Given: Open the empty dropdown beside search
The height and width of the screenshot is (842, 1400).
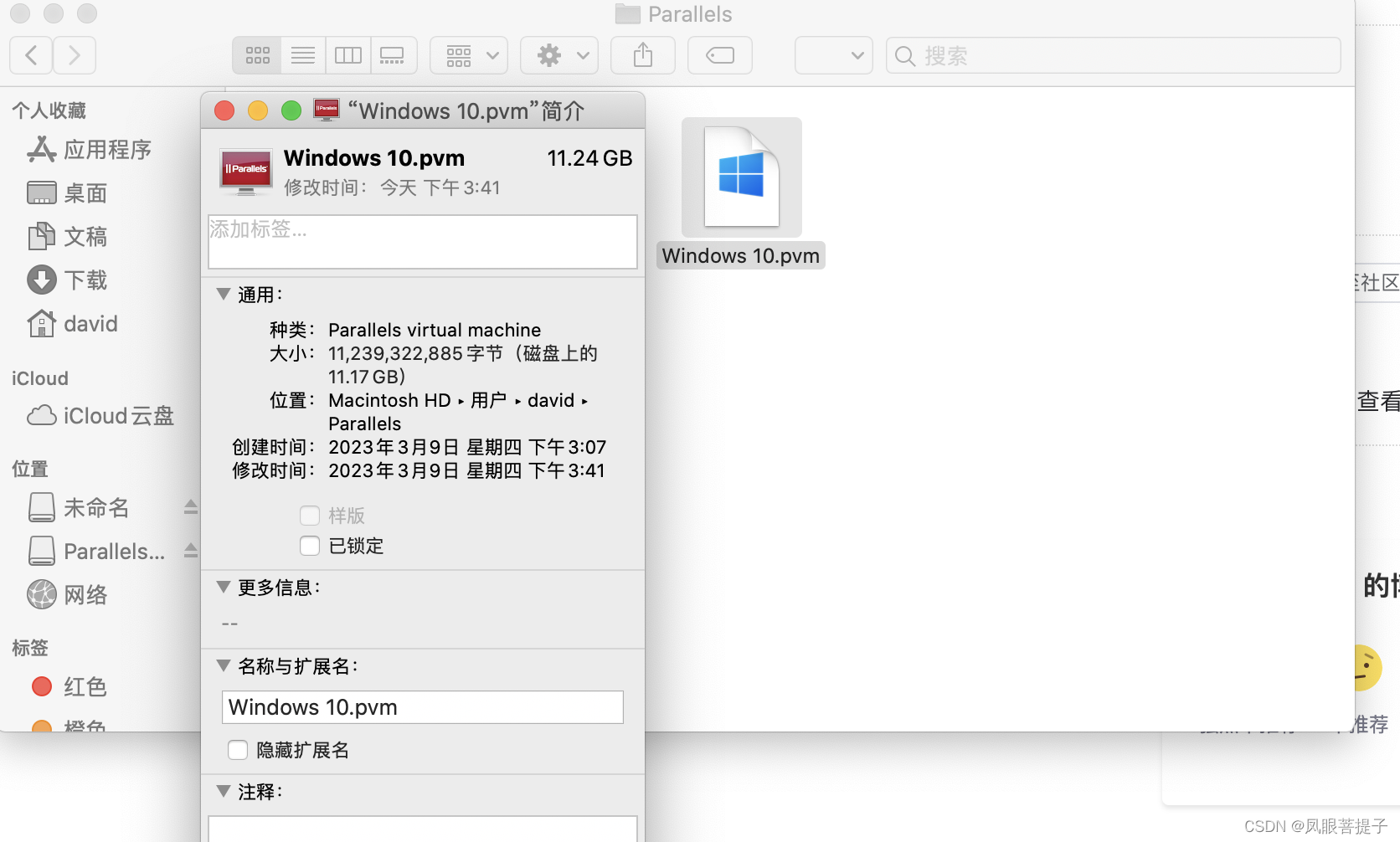Looking at the screenshot, I should click(x=834, y=55).
